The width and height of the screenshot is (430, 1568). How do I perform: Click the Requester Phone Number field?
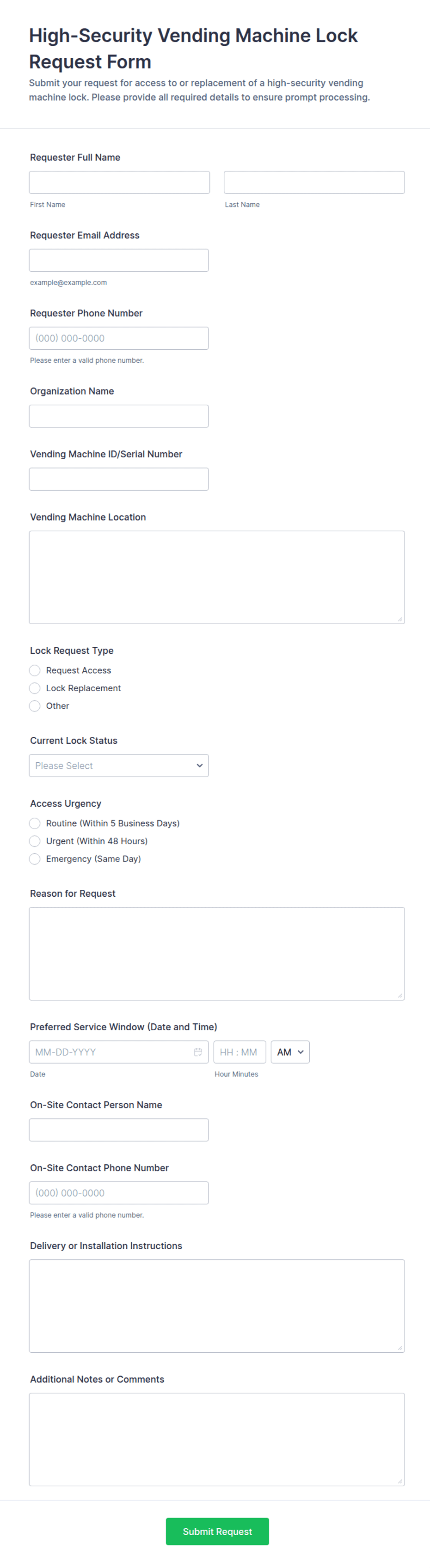click(x=119, y=338)
